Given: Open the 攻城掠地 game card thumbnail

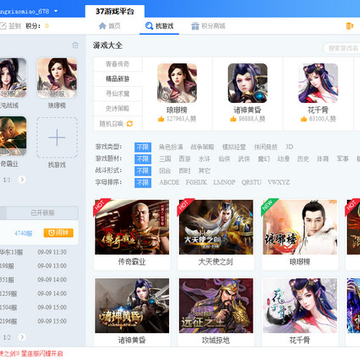Looking at the screenshot, I should click(x=216, y=306).
